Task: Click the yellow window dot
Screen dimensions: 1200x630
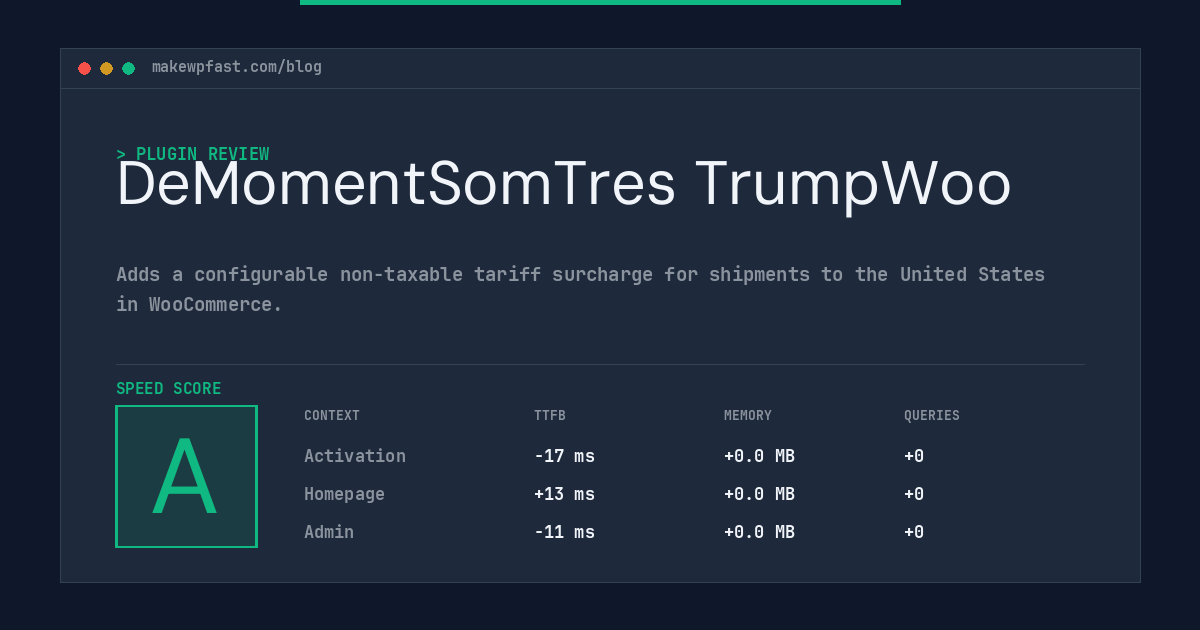Action: tap(106, 68)
